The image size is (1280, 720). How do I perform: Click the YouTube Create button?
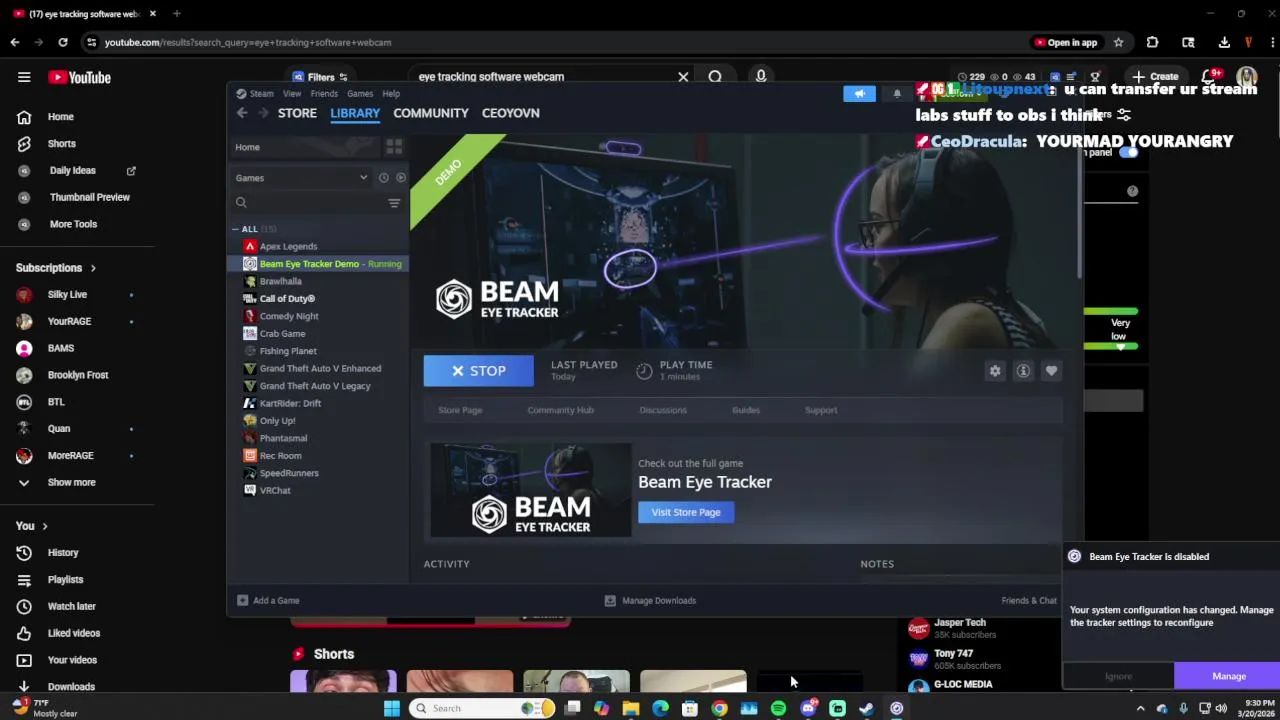point(1155,77)
